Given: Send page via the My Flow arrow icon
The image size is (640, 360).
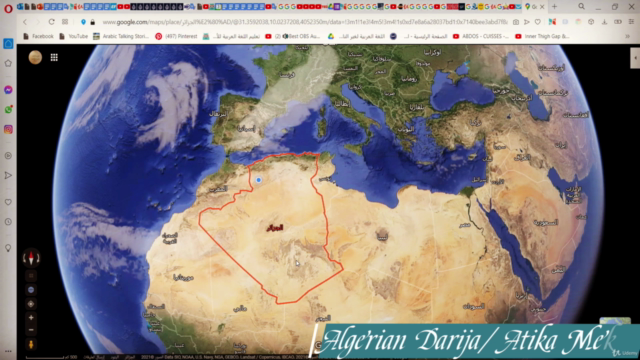Looking at the screenshot, I should (527, 22).
